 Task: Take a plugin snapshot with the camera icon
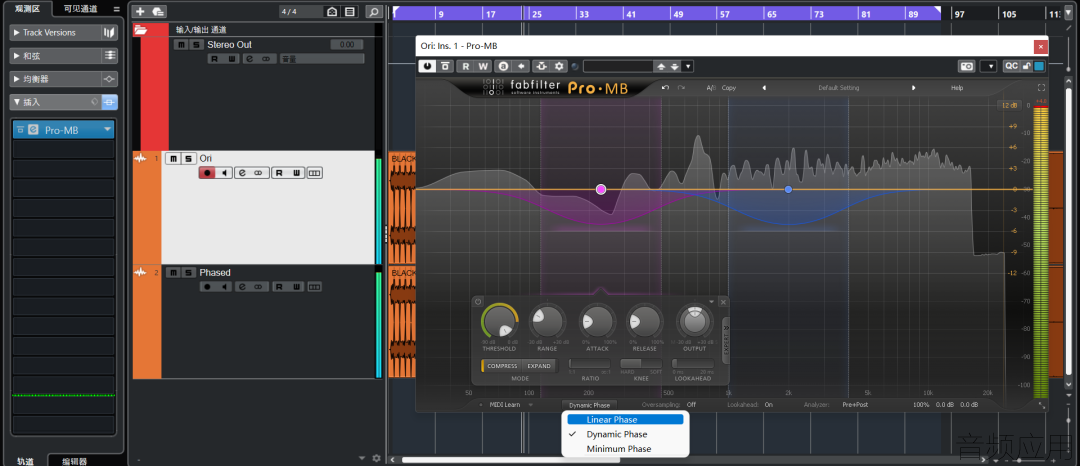[967, 66]
